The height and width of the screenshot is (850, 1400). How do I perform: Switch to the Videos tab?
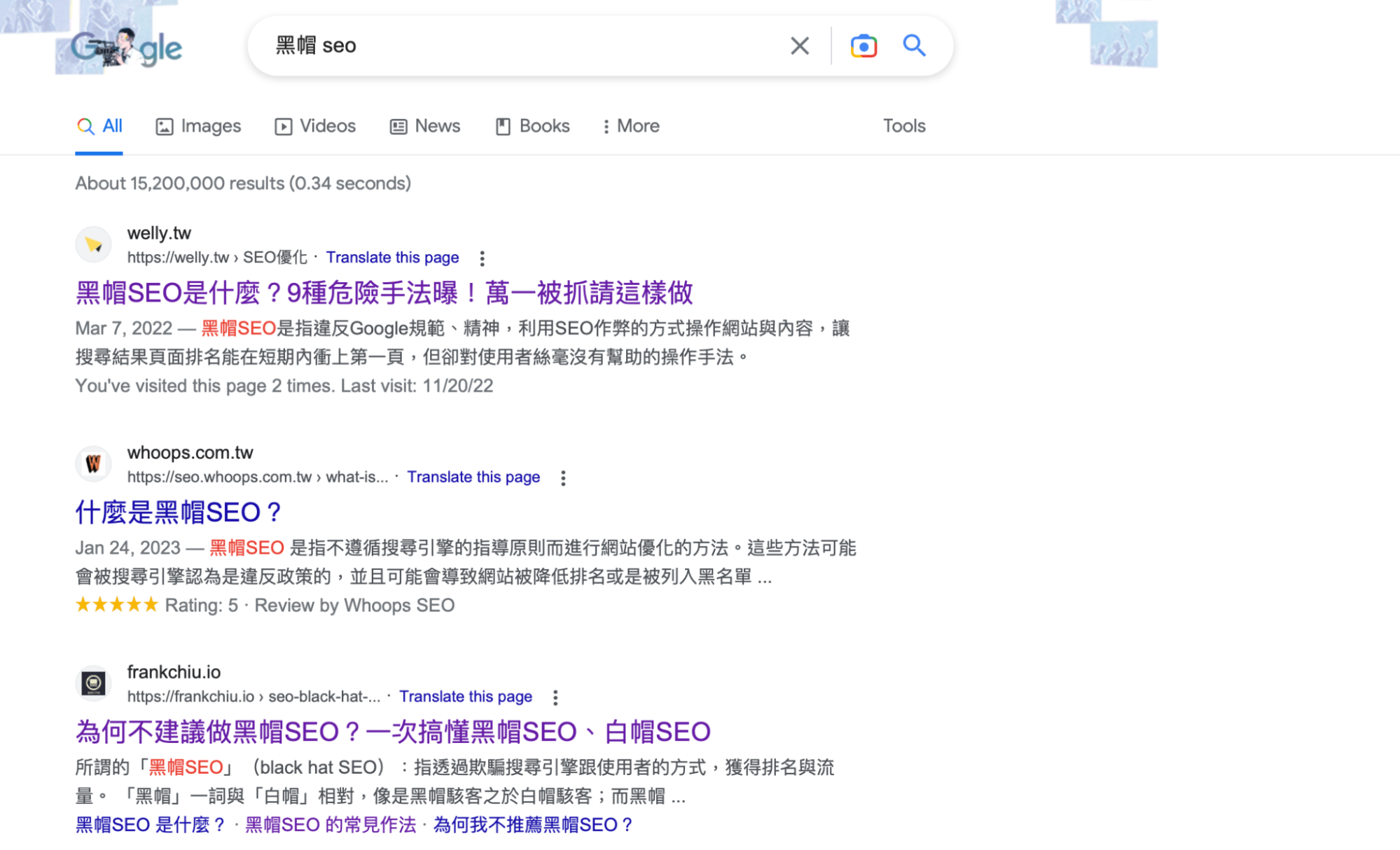(315, 126)
